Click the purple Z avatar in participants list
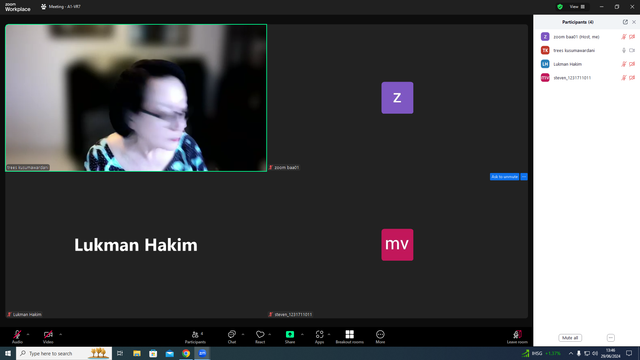The image size is (640, 360). [x=545, y=37]
